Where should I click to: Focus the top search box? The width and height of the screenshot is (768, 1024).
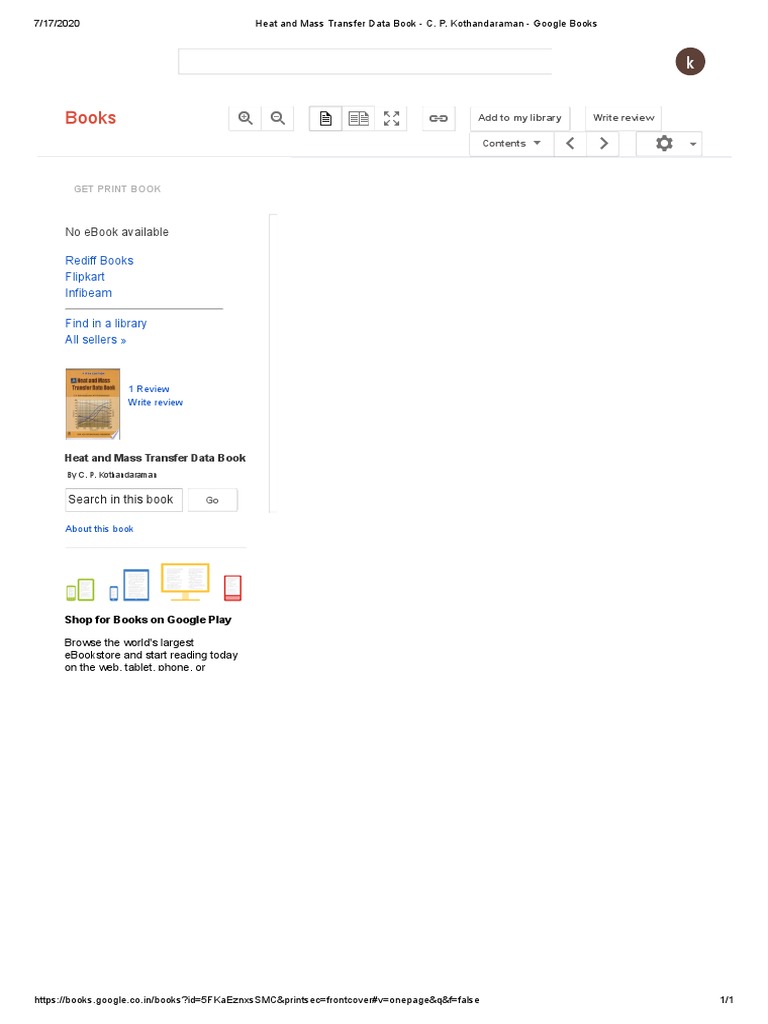click(x=365, y=61)
